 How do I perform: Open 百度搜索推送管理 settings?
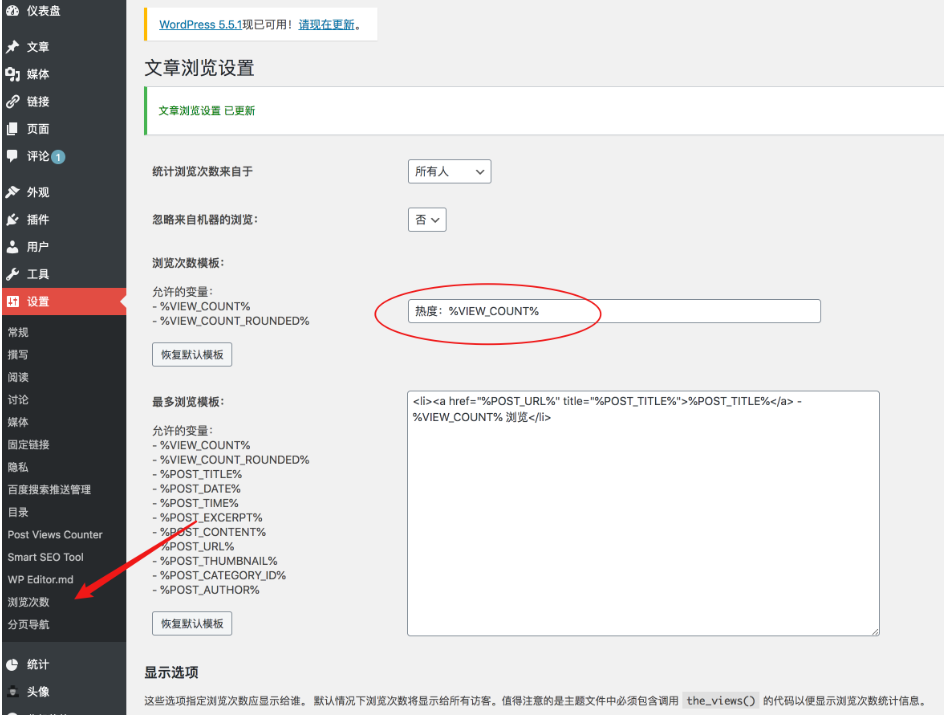click(49, 489)
